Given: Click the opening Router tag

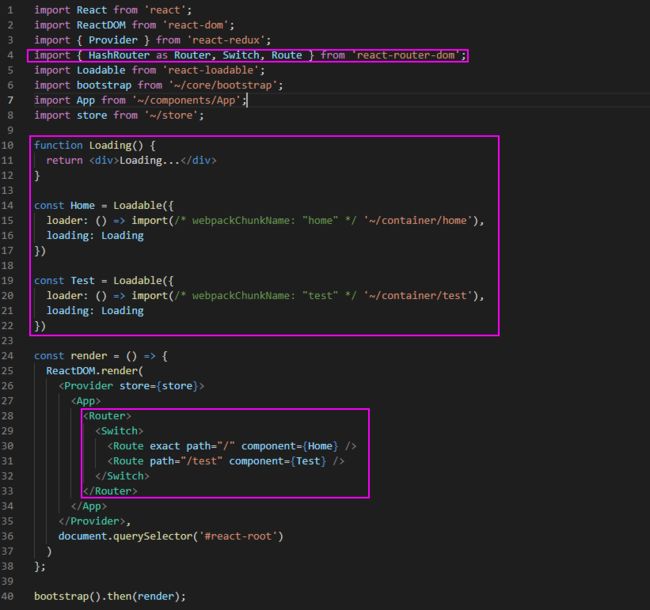Looking at the screenshot, I should click(107, 416).
